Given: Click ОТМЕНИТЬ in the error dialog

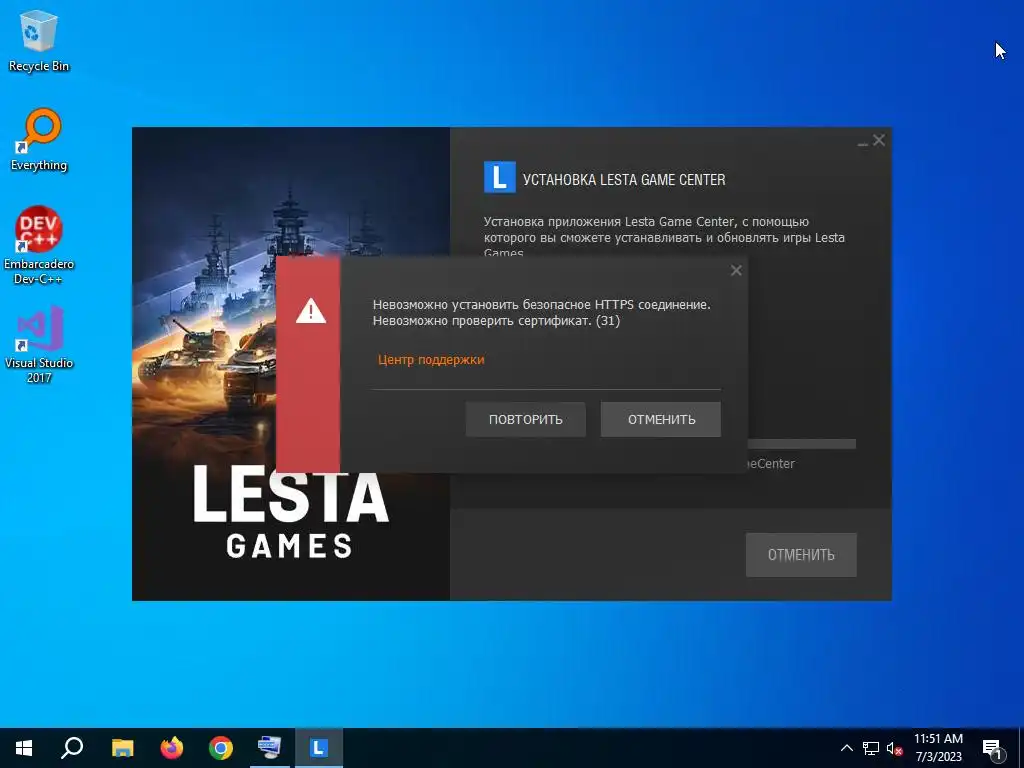Looking at the screenshot, I should (661, 419).
